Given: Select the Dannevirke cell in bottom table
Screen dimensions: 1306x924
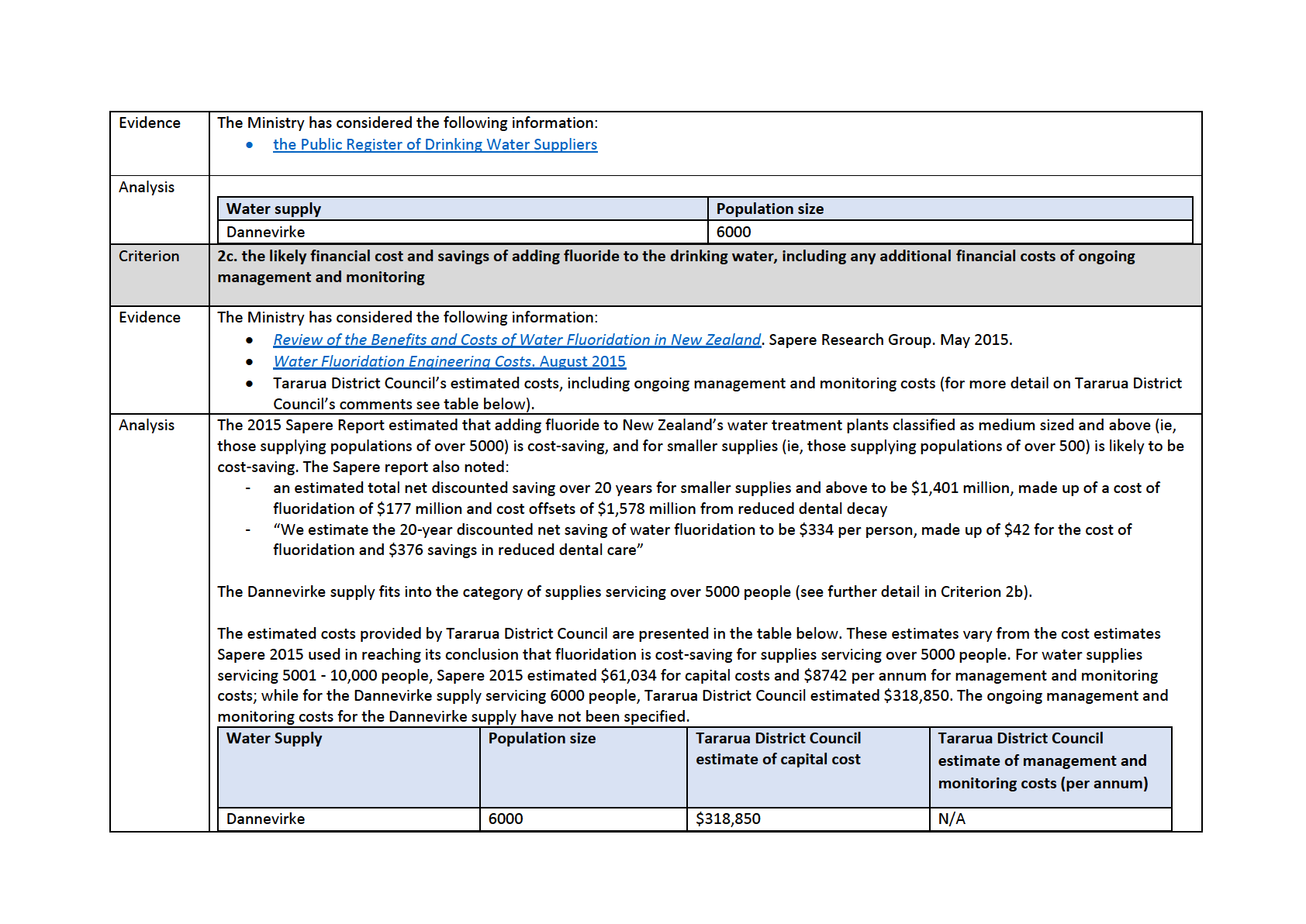Looking at the screenshot, I should tap(266, 819).
